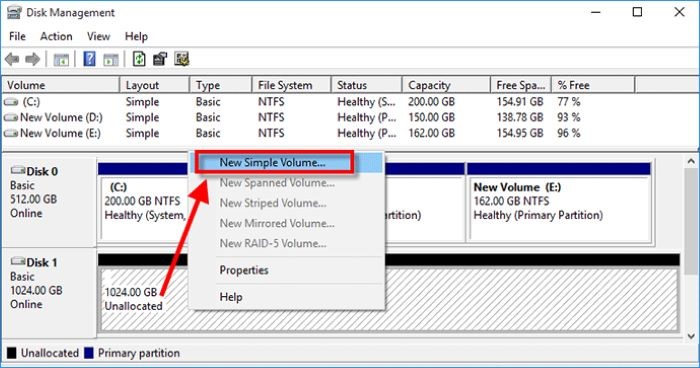Select Properties in the context menu
This screenshot has height=368, width=700.
click(x=244, y=270)
